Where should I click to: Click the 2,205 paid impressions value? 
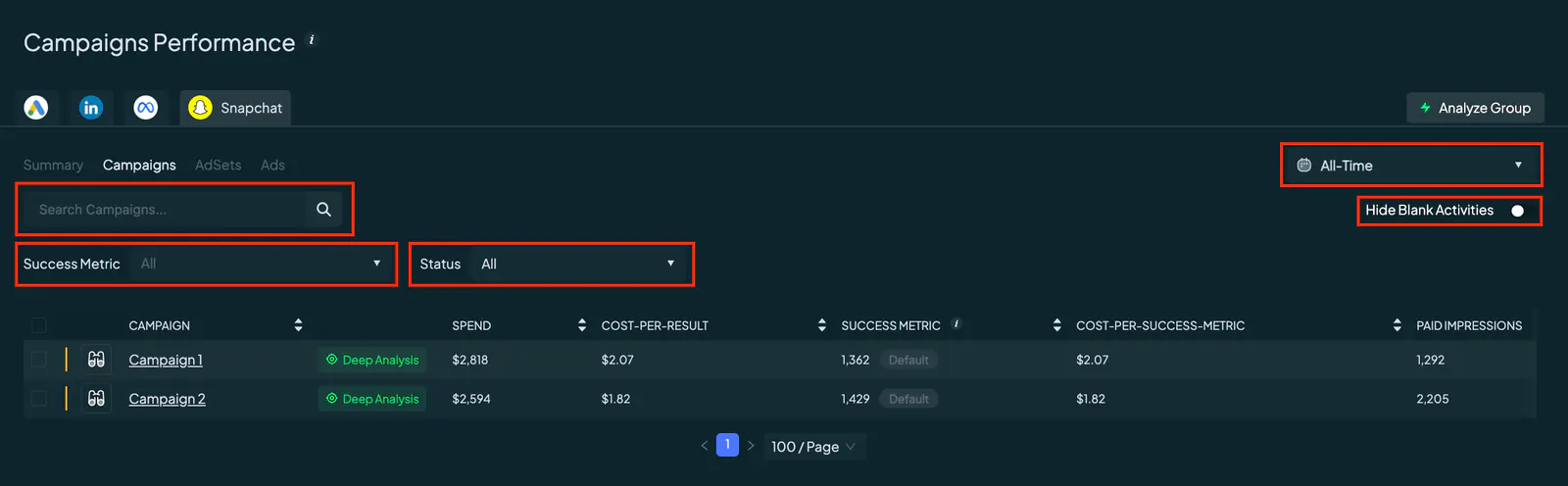[1433, 399]
